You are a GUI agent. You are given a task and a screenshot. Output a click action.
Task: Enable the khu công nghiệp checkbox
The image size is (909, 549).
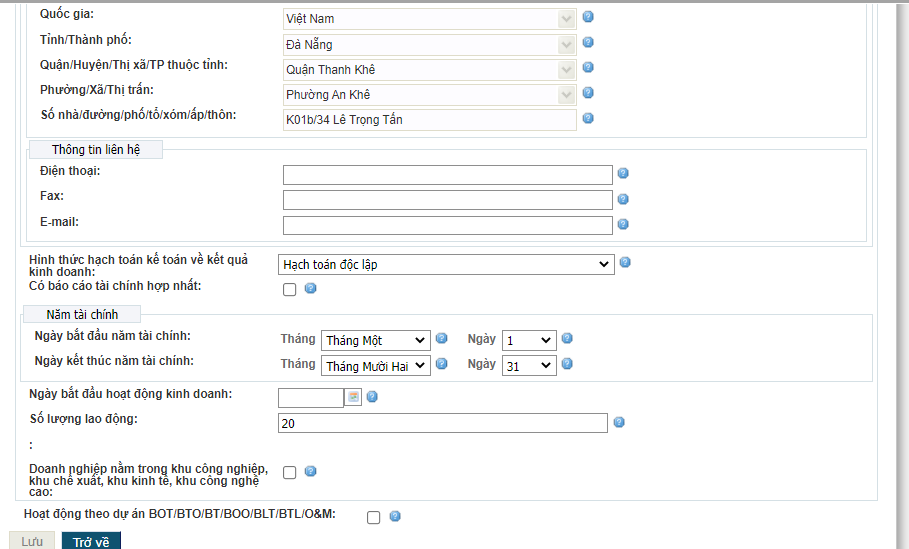pyautogui.click(x=290, y=472)
